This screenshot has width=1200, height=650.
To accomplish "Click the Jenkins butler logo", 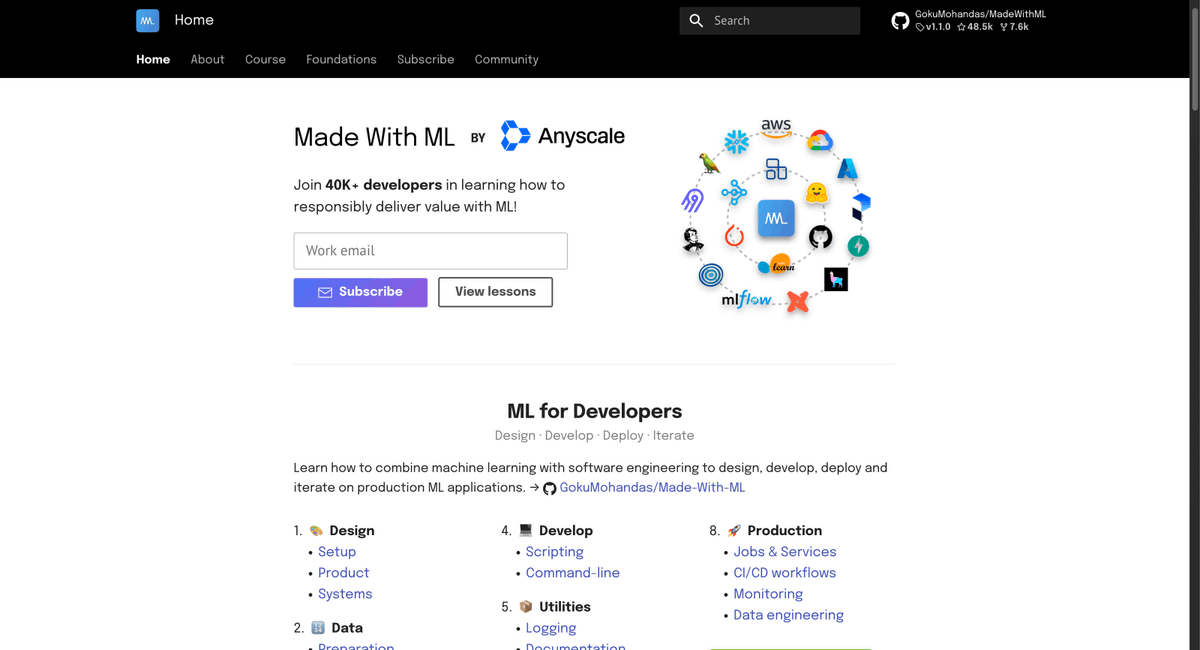I will (693, 240).
